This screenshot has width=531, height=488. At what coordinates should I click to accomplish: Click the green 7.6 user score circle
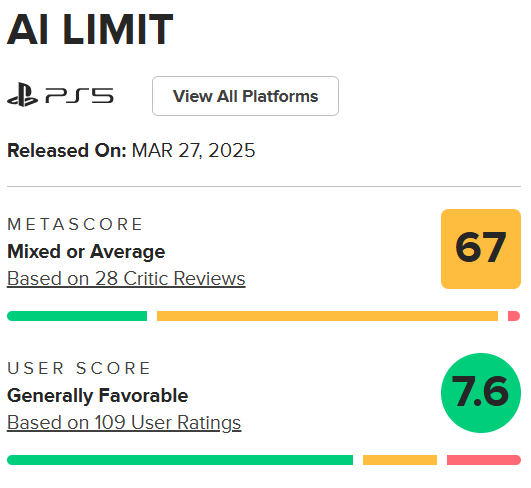click(x=481, y=393)
